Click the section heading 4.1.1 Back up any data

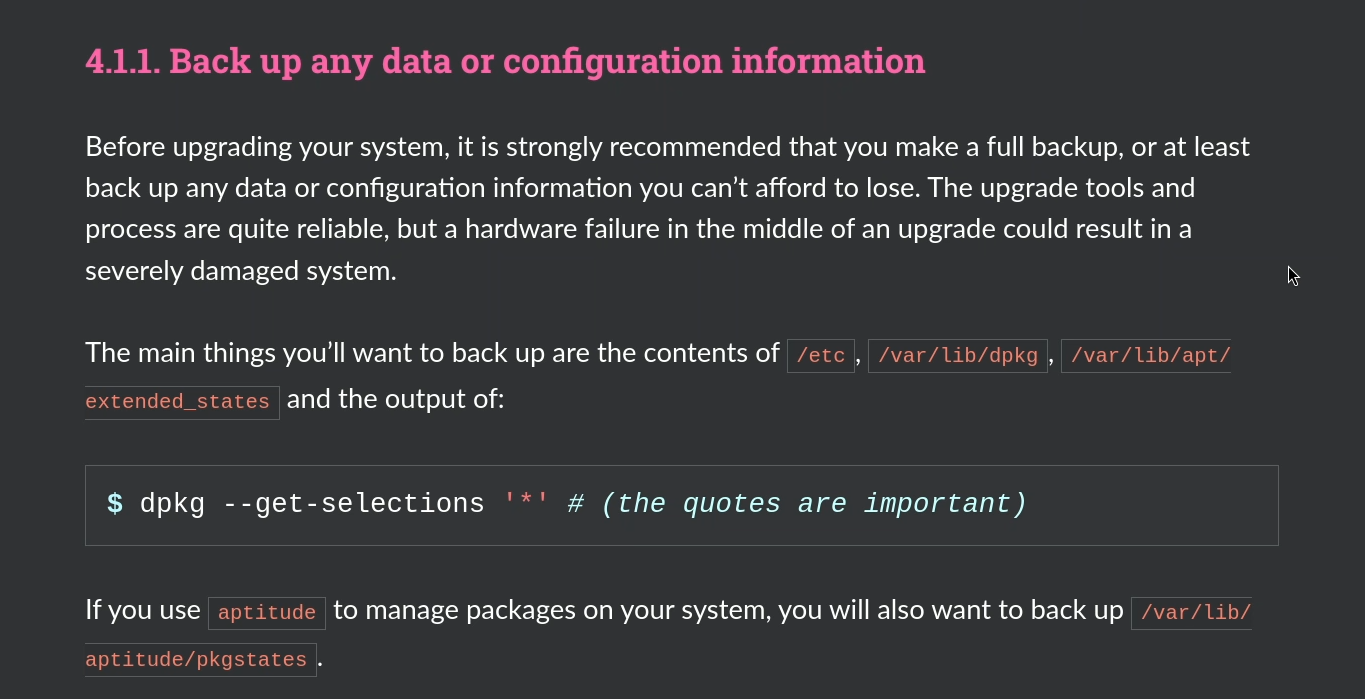pos(505,61)
